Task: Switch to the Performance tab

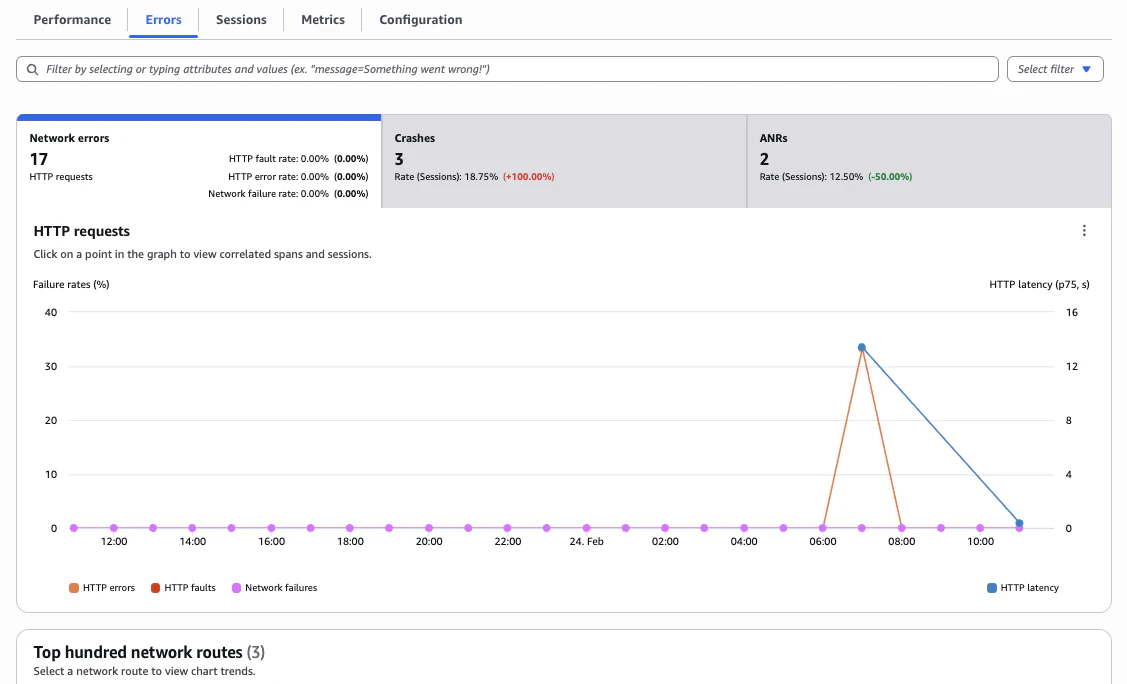Action: tap(72, 19)
